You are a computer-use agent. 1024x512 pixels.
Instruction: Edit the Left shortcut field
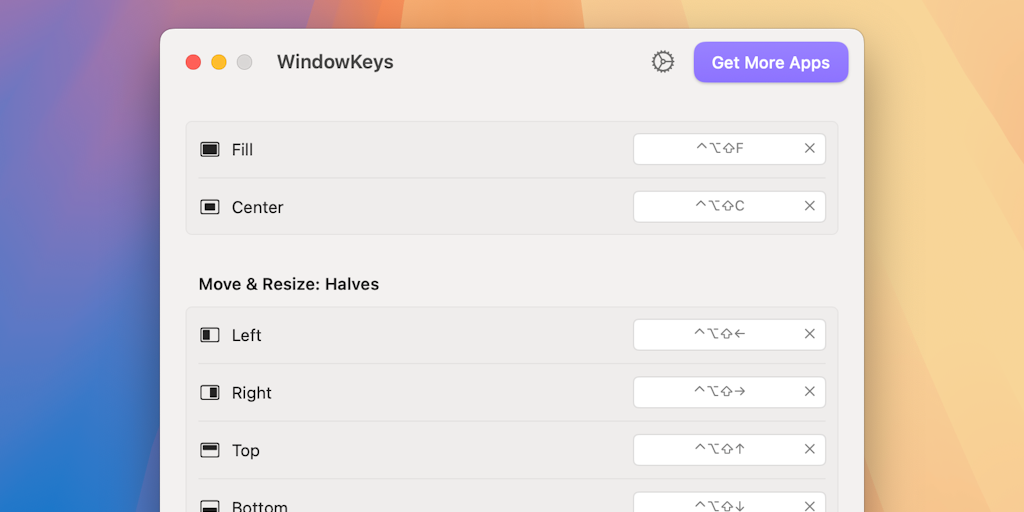[x=729, y=334]
